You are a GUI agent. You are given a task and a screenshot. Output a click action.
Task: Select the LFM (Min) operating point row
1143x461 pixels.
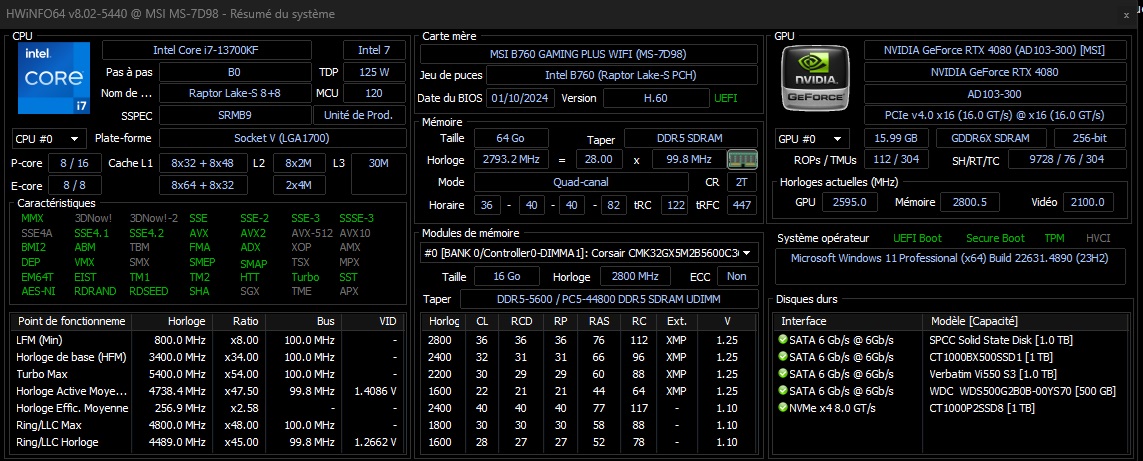(x=208, y=340)
